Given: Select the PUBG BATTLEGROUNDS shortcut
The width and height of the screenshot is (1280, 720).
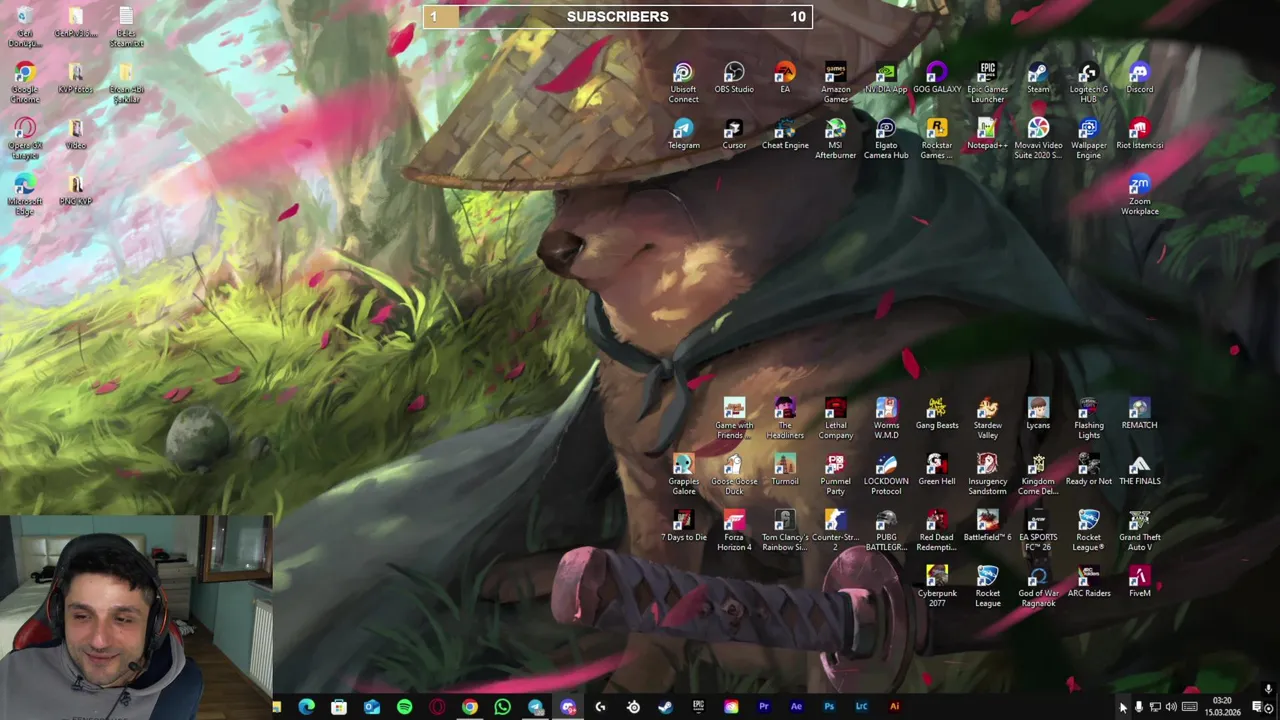Looking at the screenshot, I should (x=886, y=530).
